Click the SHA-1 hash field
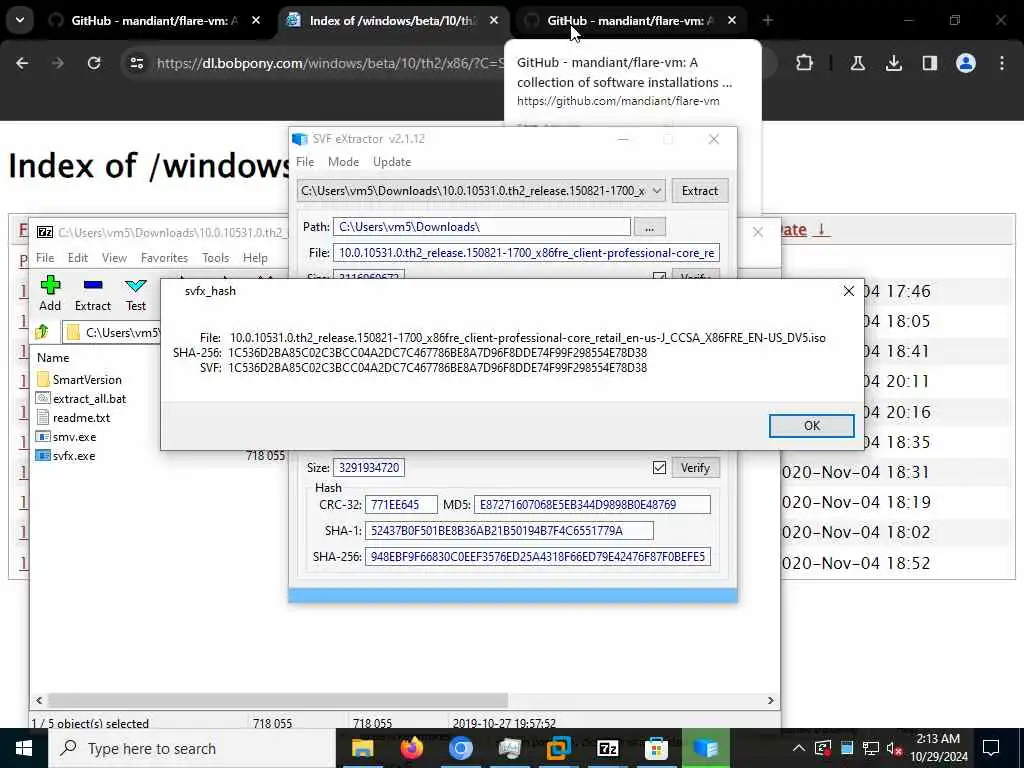 pos(509,531)
